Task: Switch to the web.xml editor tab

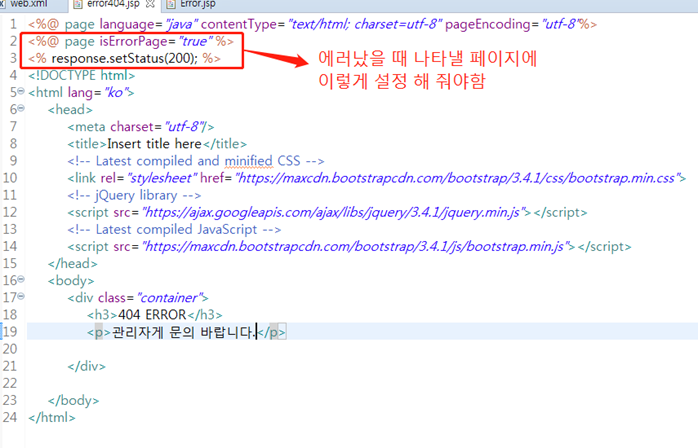Action: click(x=27, y=4)
